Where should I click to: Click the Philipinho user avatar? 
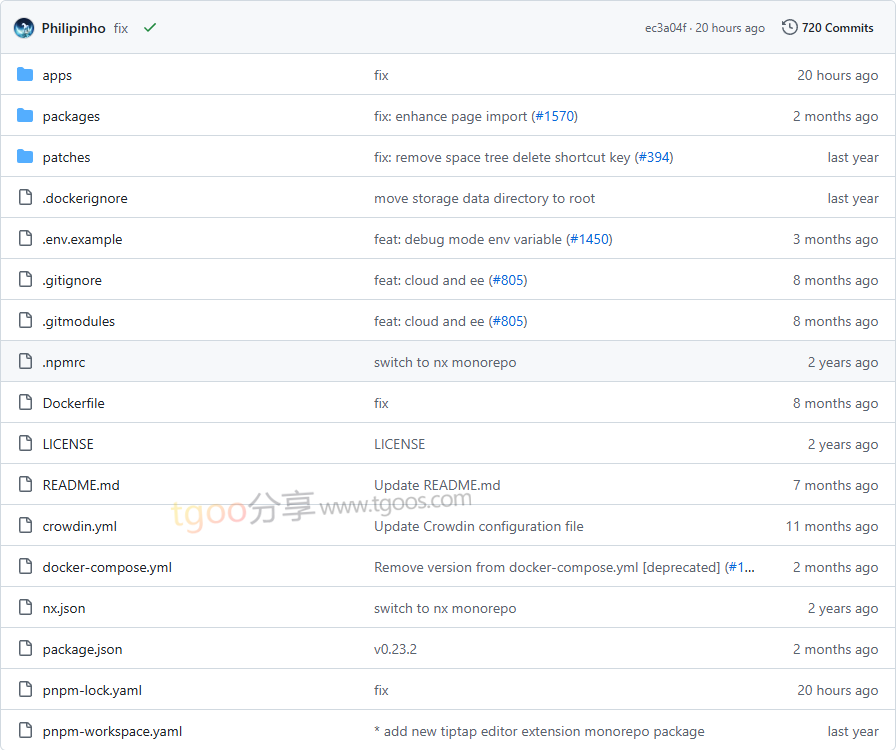click(x=24, y=28)
